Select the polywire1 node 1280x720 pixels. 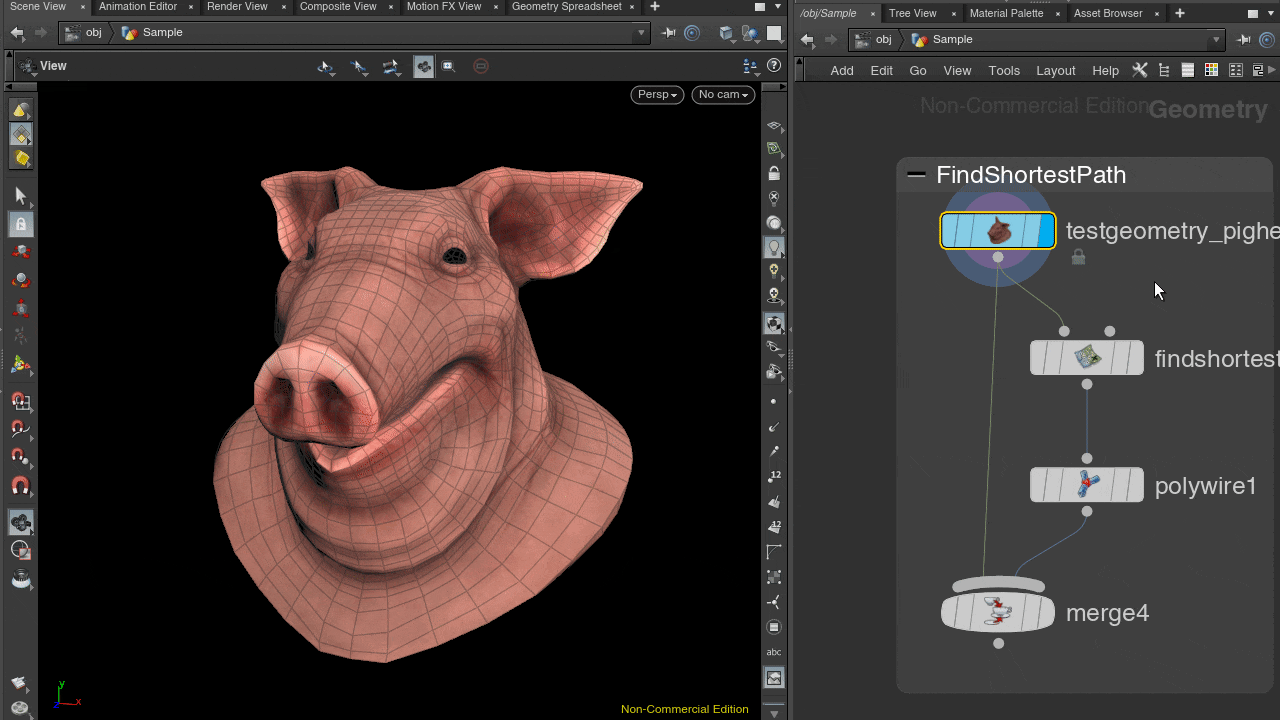tap(1087, 485)
